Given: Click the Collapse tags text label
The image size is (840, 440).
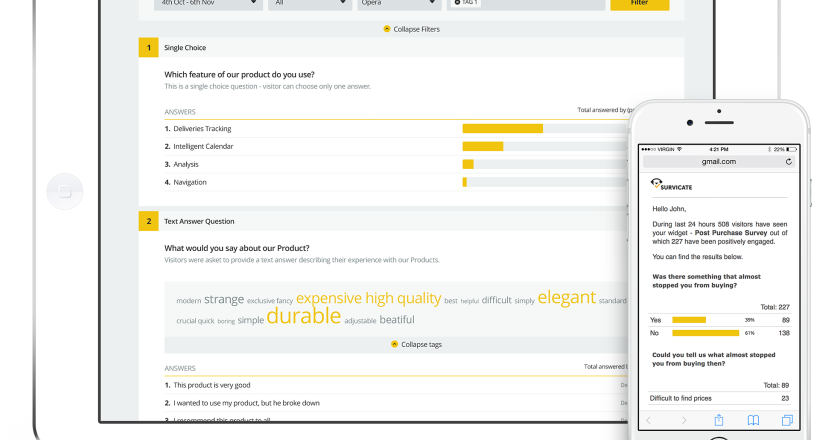Looking at the screenshot, I should [x=421, y=345].
